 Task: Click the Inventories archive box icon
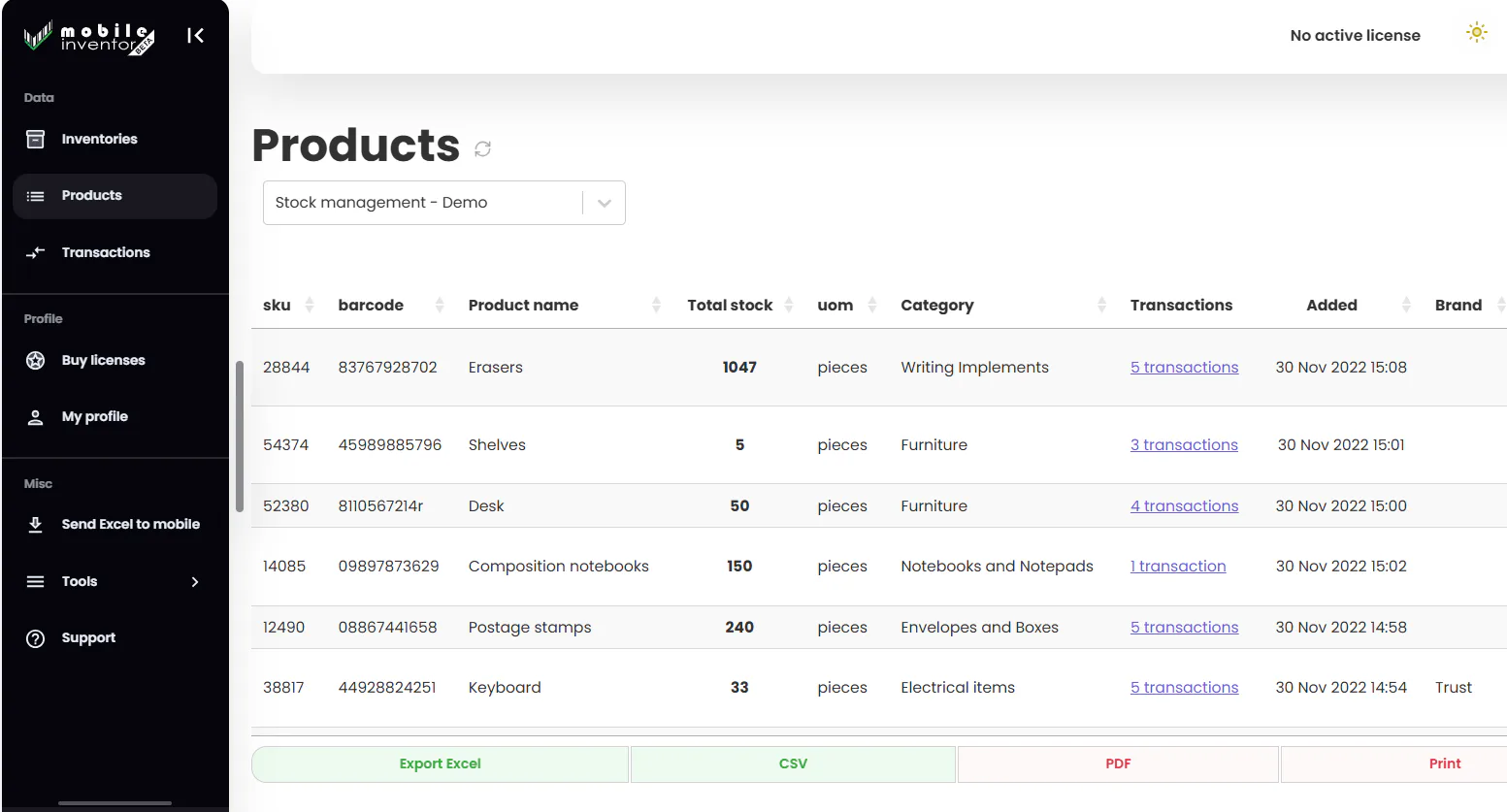35,139
